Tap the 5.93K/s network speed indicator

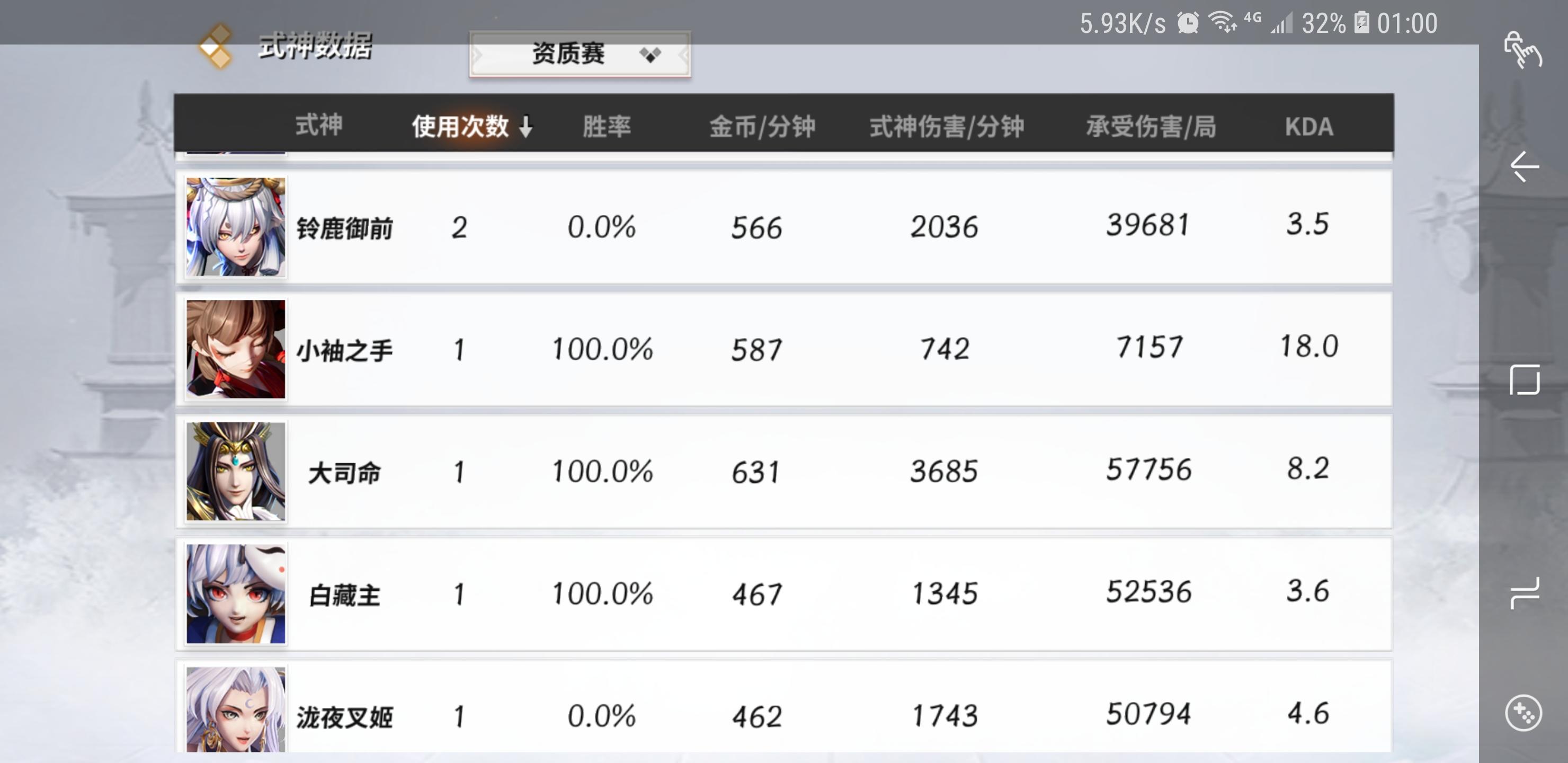[1123, 24]
